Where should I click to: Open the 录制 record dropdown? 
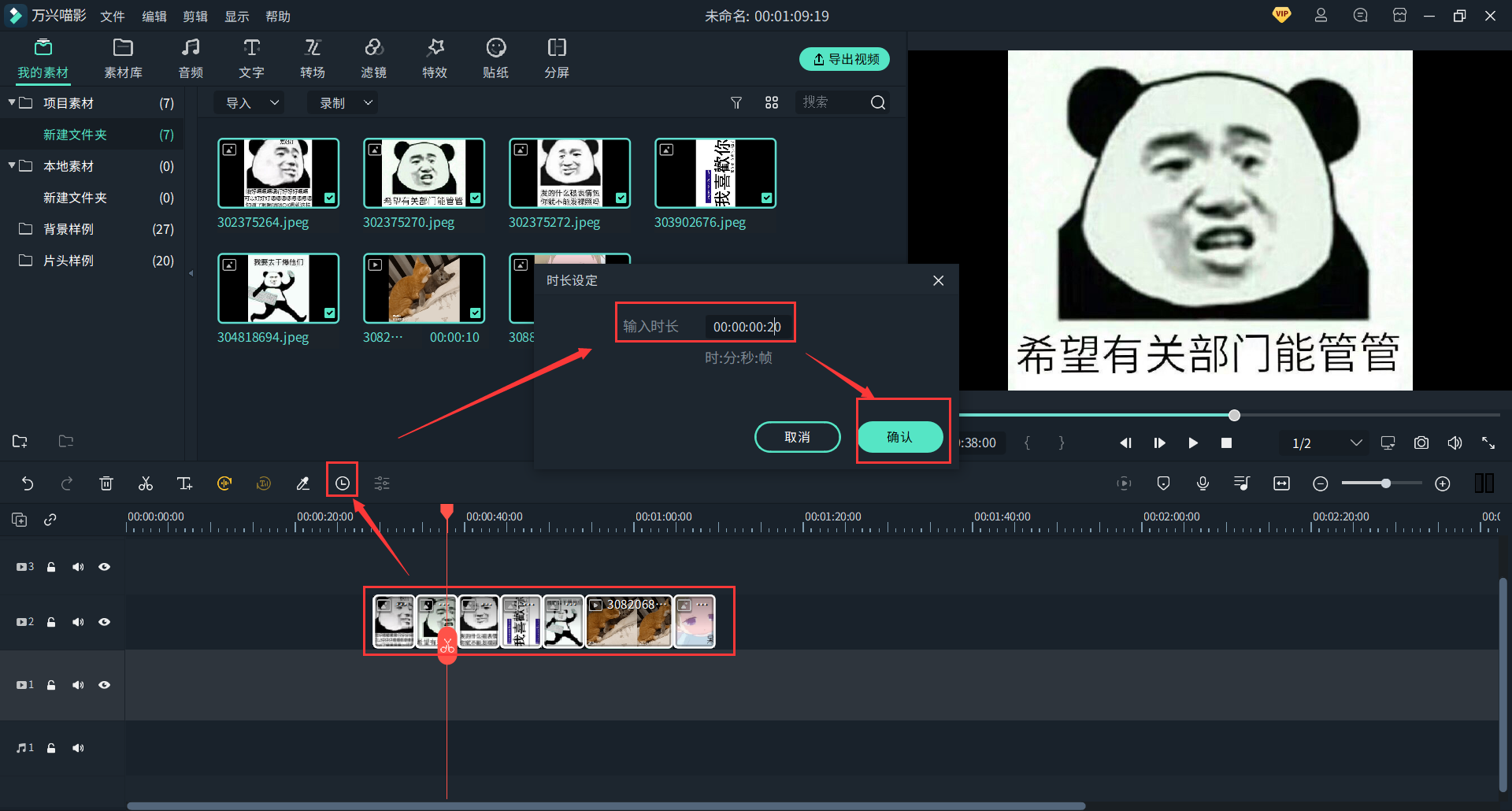click(342, 102)
